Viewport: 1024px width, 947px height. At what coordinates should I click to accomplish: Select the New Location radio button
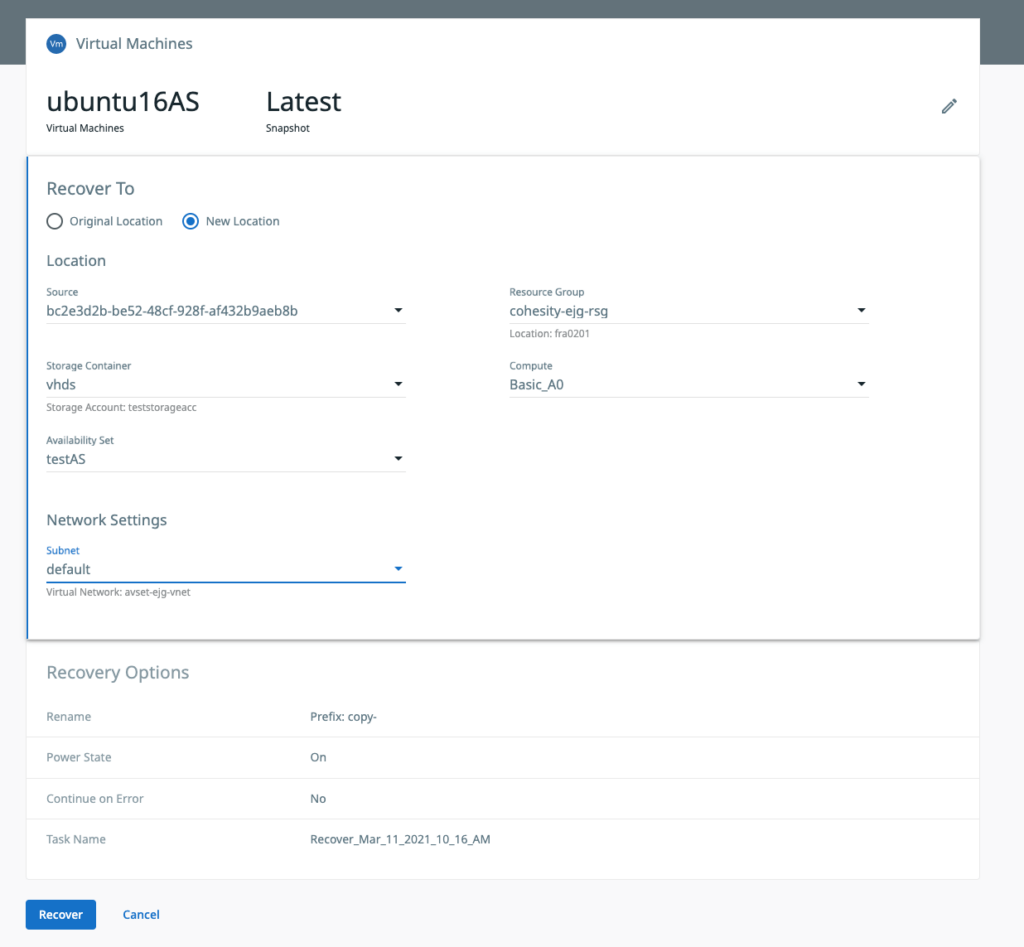coord(190,221)
